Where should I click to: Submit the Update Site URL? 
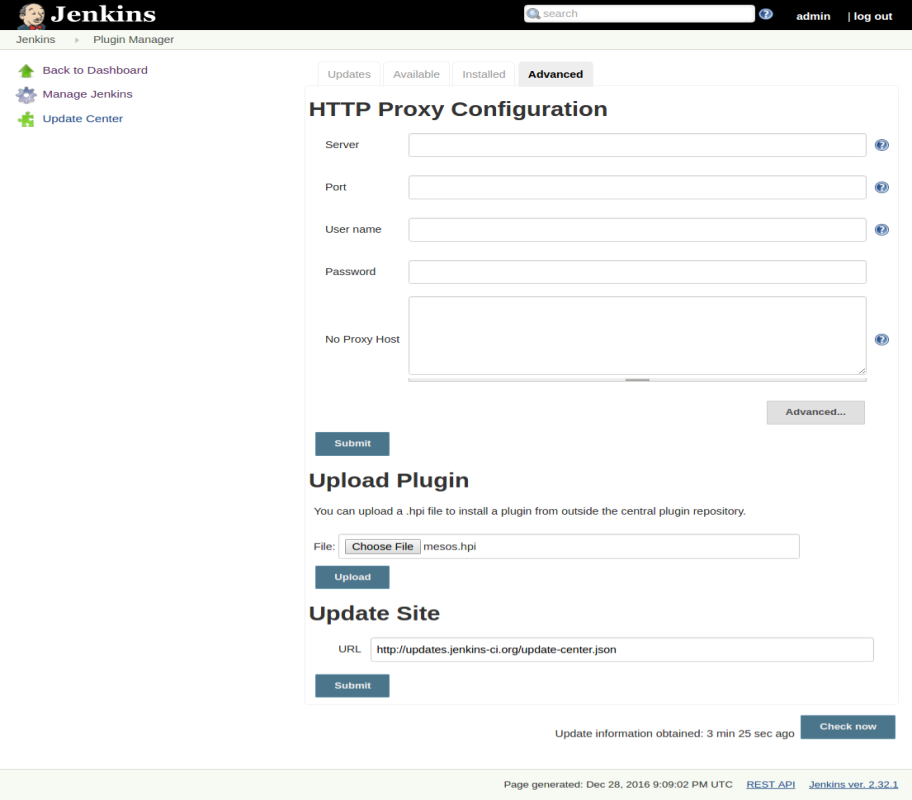point(352,686)
